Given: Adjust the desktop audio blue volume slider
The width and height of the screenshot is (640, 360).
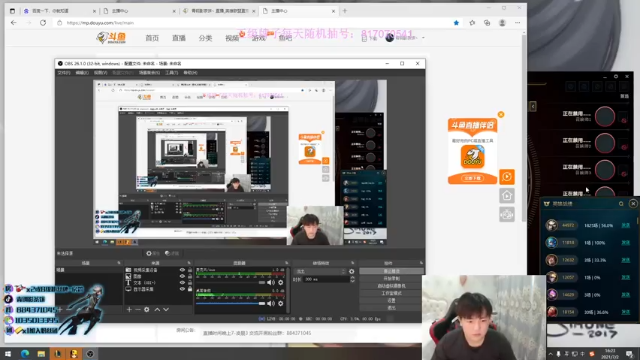Looking at the screenshot, I should pos(231,303).
